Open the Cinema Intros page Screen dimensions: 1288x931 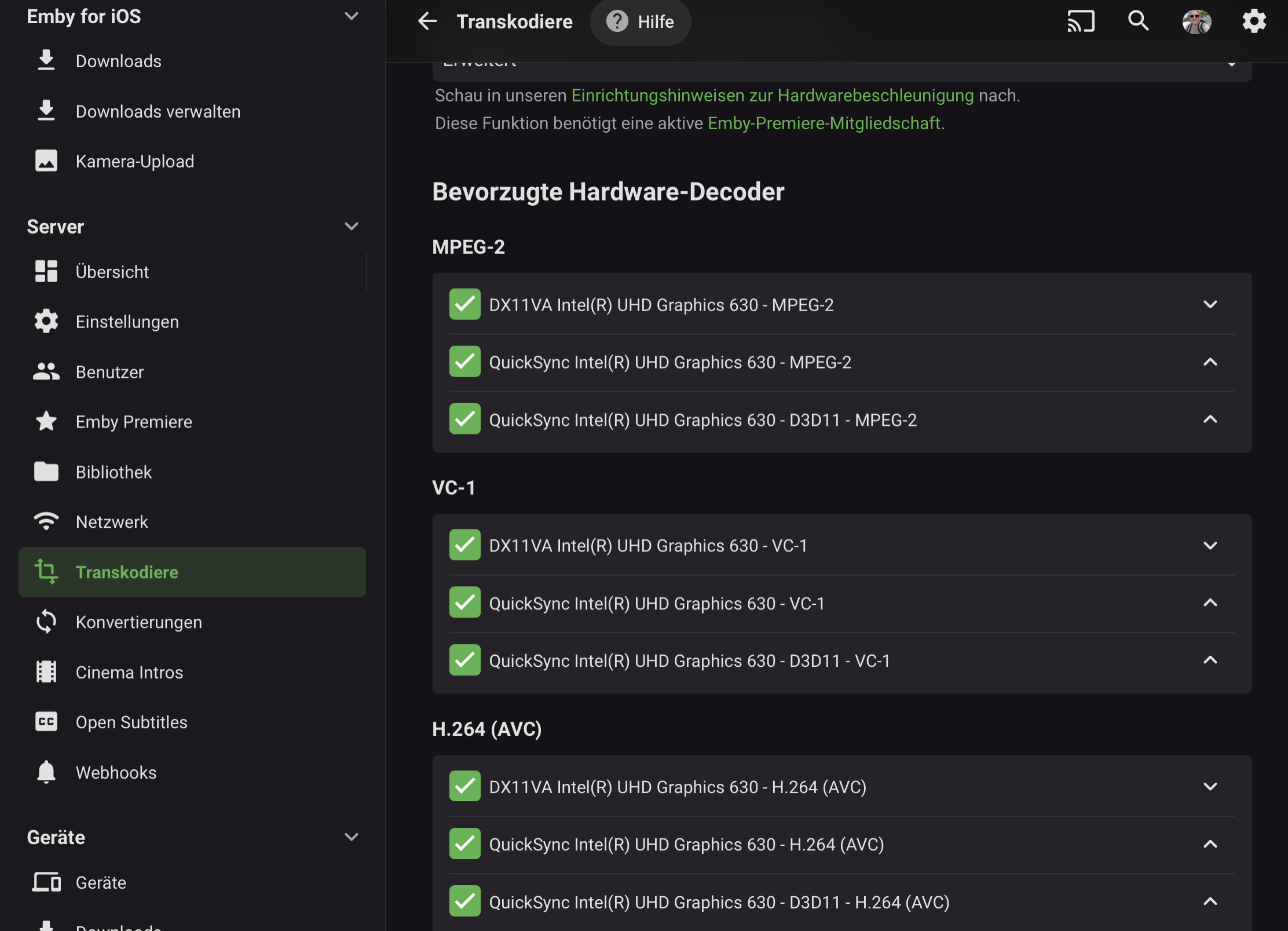192,672
